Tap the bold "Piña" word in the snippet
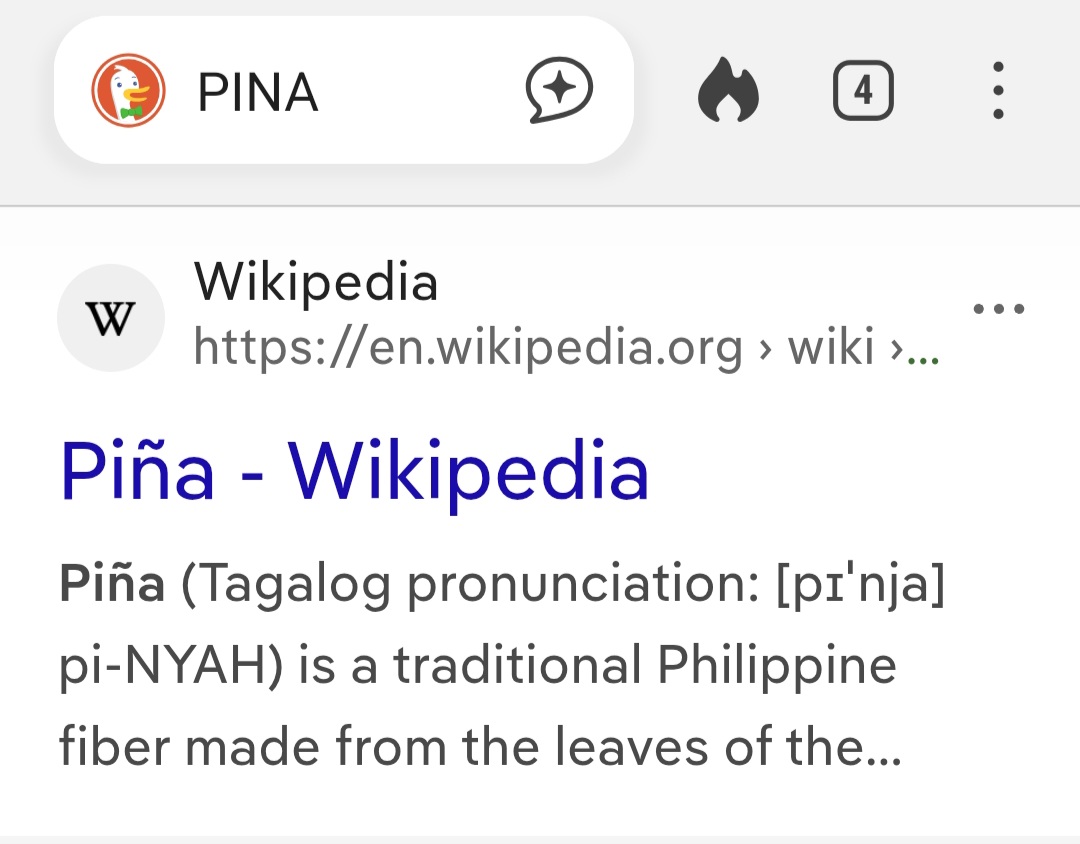The image size is (1080, 844). tap(112, 585)
